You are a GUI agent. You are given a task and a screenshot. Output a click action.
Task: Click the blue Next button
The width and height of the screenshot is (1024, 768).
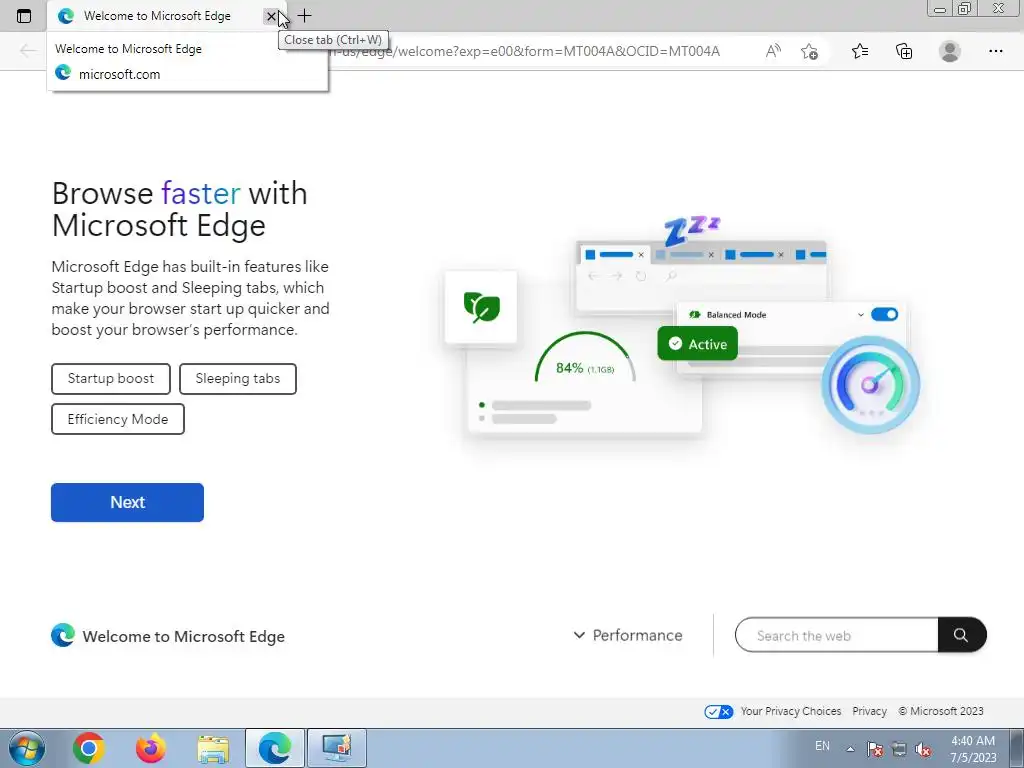click(127, 502)
